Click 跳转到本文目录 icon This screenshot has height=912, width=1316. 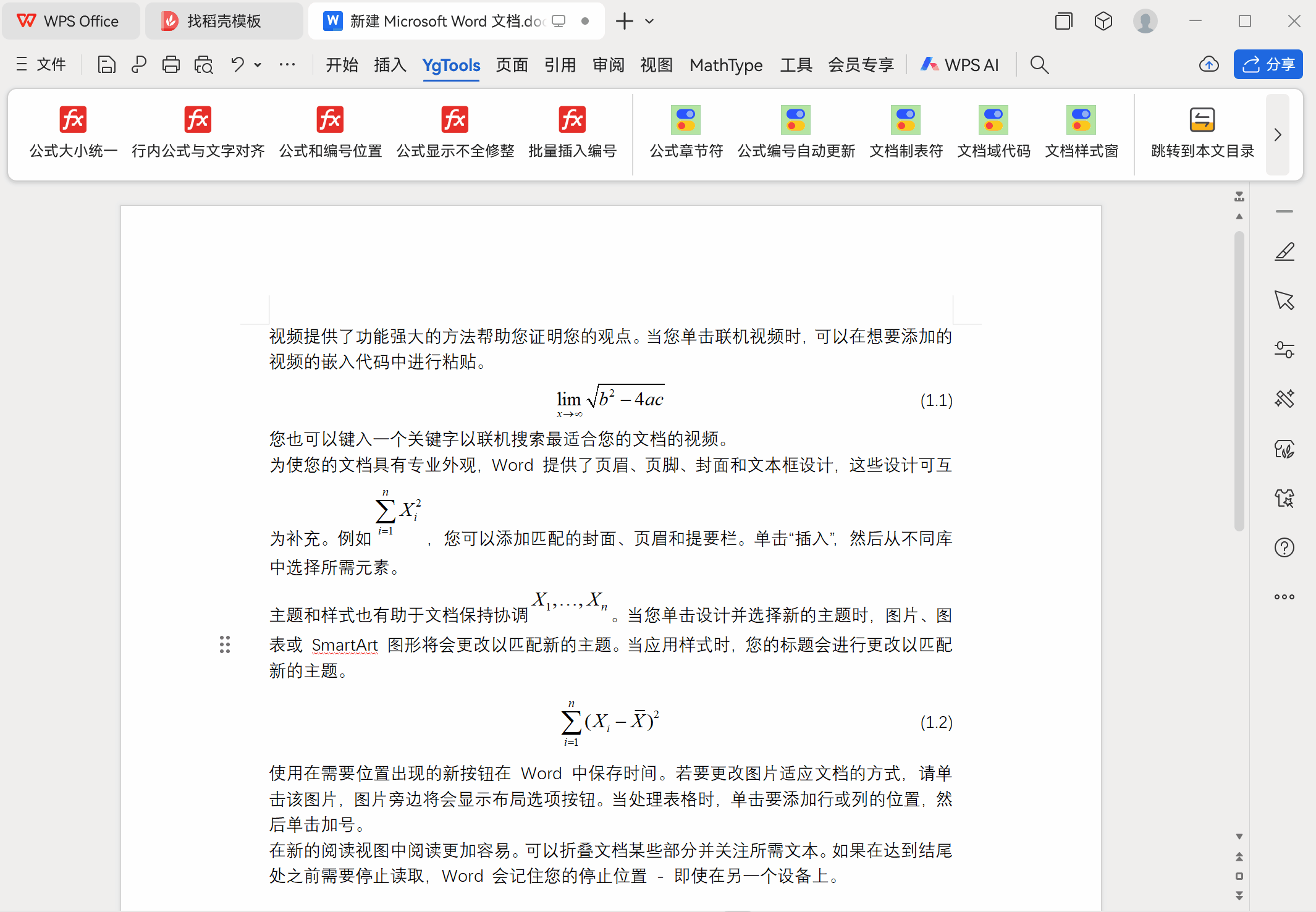pyautogui.click(x=1202, y=120)
